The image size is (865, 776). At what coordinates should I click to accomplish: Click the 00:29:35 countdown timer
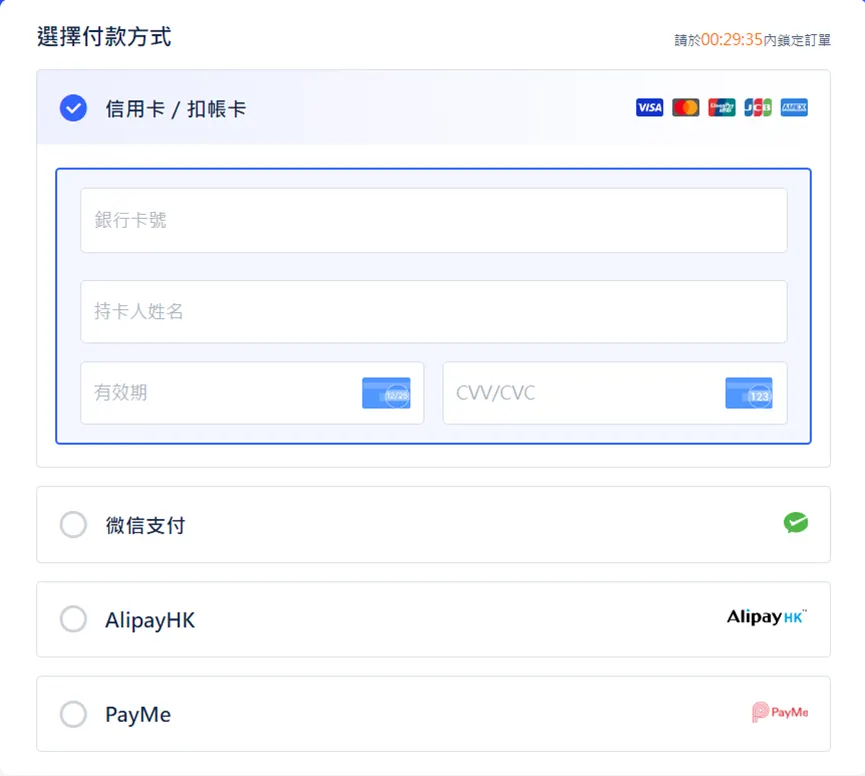pos(731,40)
